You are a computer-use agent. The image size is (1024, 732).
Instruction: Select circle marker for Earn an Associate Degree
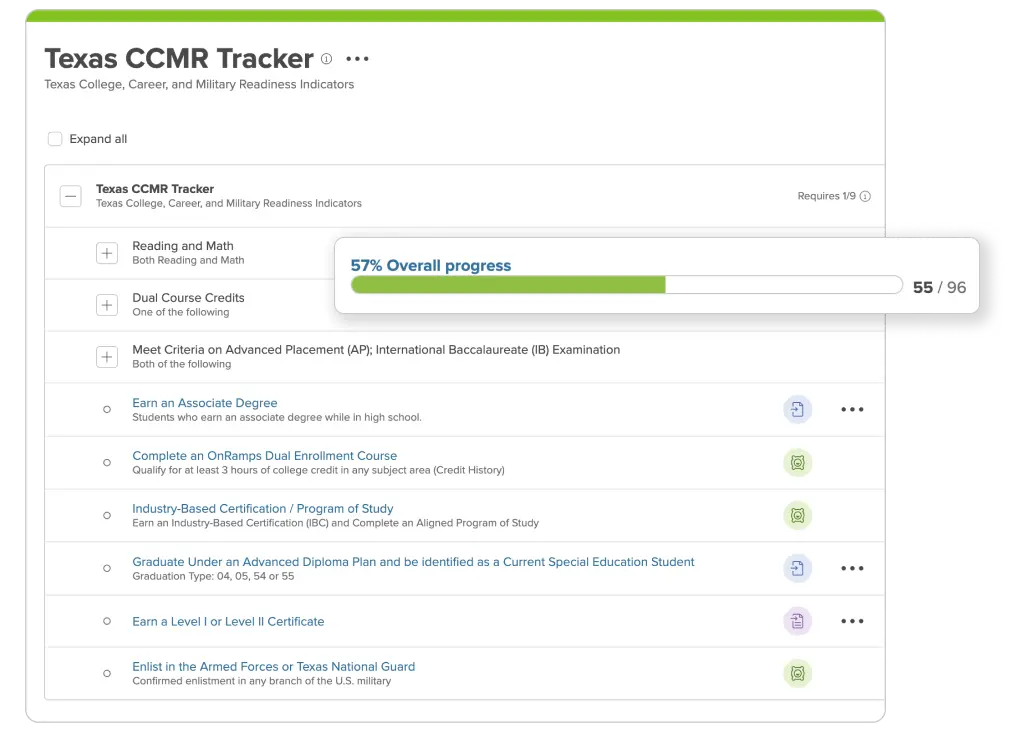(x=107, y=409)
